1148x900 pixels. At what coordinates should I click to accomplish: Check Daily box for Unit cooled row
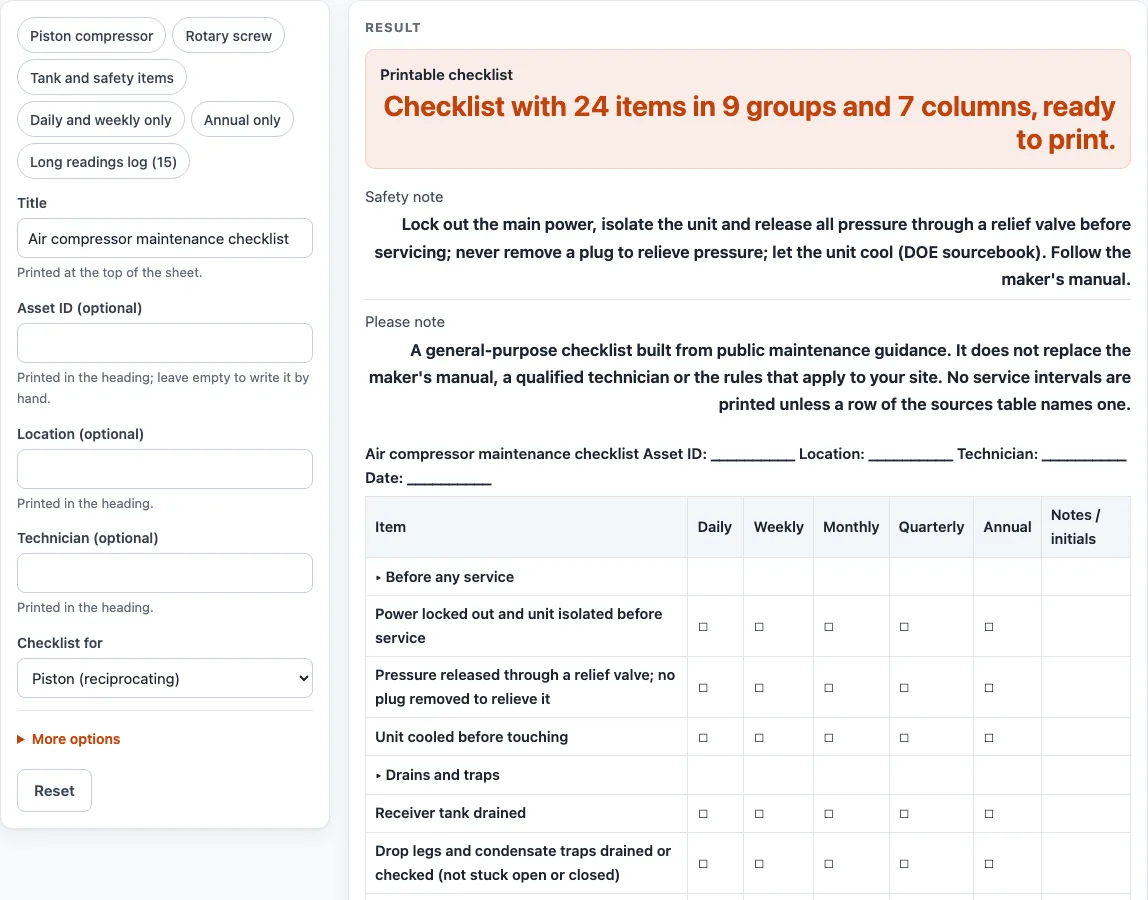tap(703, 737)
